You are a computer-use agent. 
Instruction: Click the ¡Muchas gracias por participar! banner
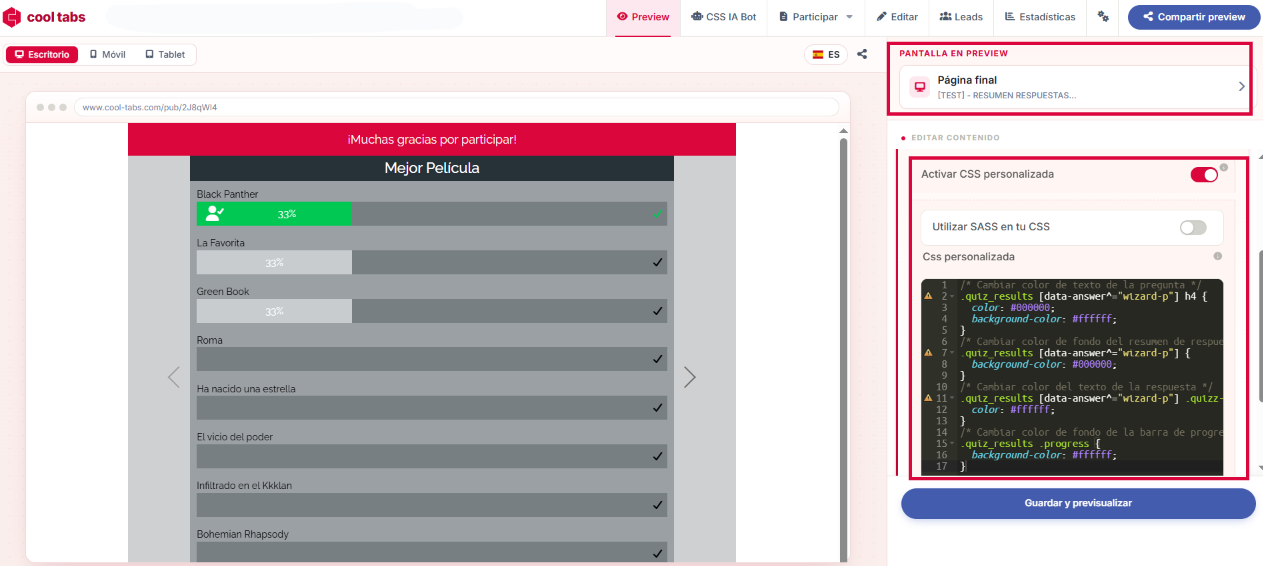tap(432, 139)
